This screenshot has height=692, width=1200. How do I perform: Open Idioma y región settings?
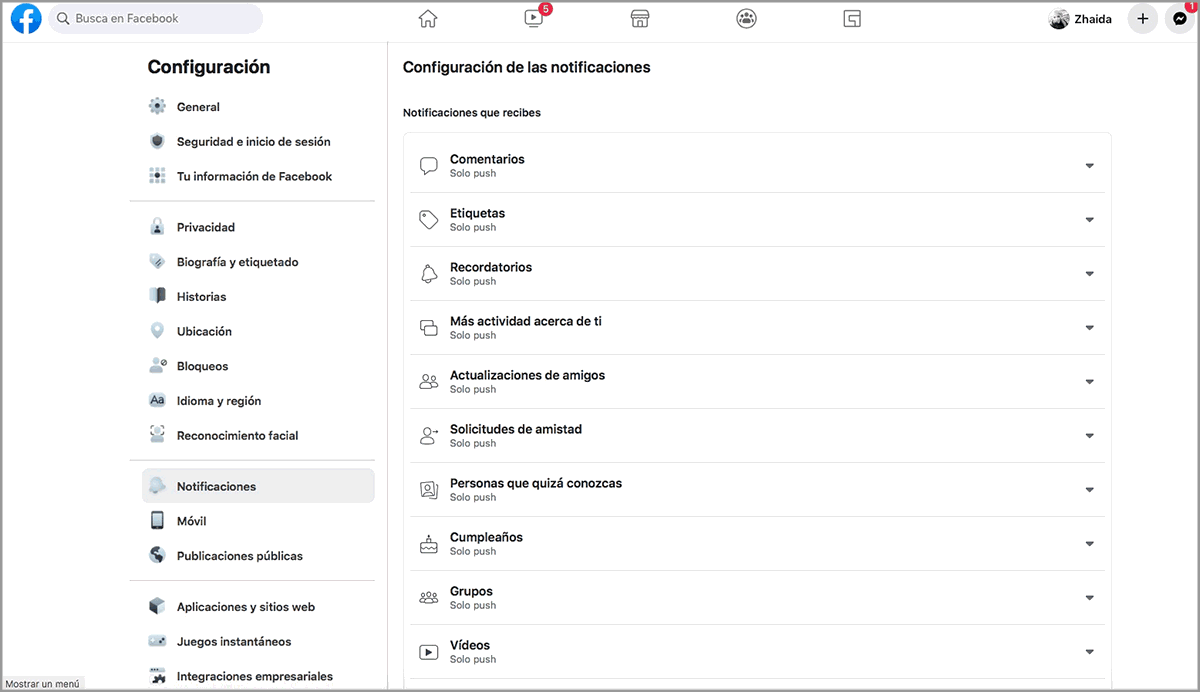tap(218, 401)
